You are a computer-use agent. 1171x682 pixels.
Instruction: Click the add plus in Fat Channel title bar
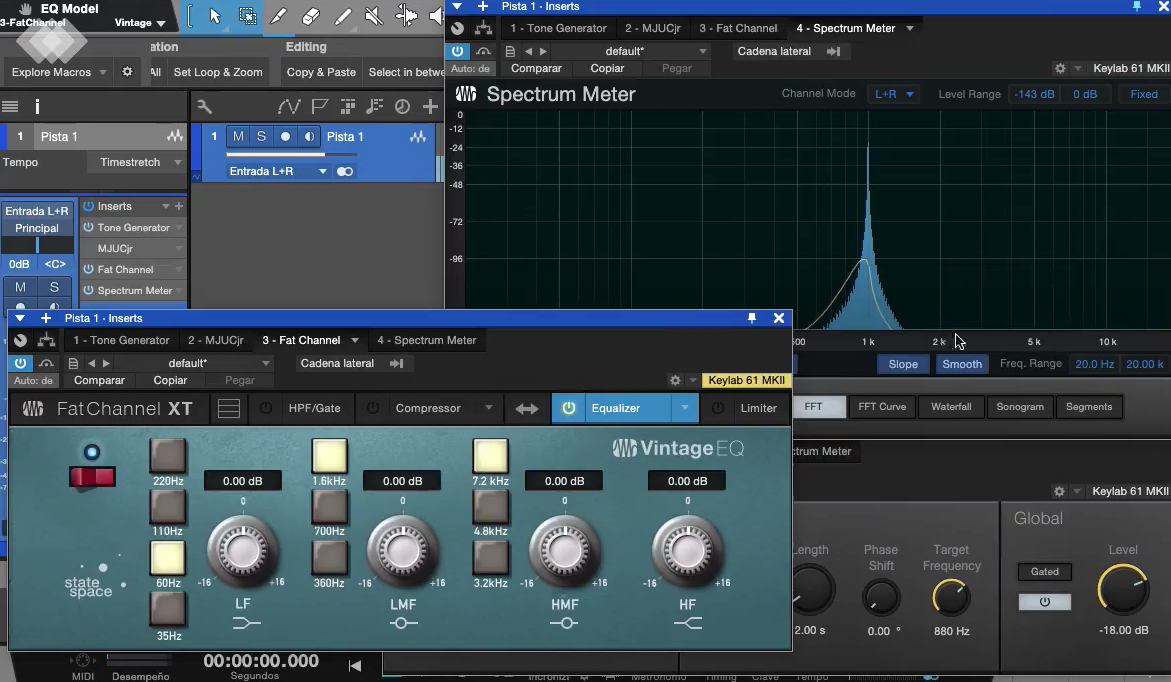[x=46, y=317]
